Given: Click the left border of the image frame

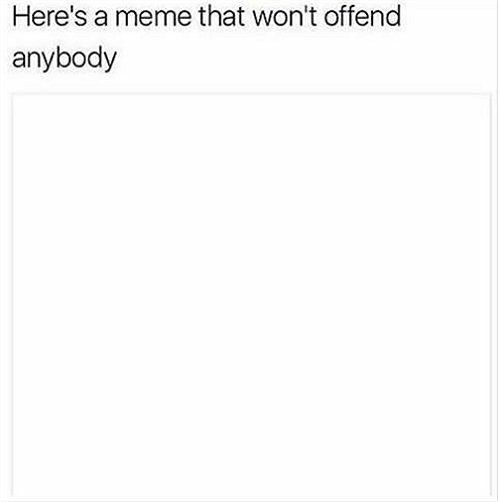Looking at the screenshot, I should (13, 295).
